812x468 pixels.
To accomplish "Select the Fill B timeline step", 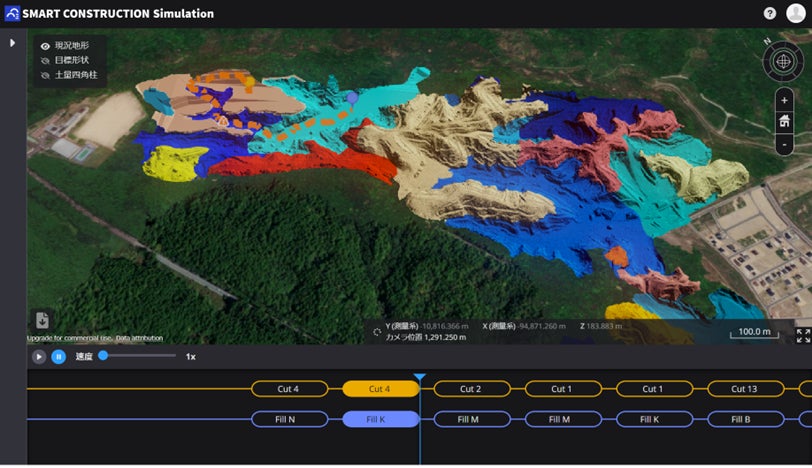I will (x=746, y=419).
